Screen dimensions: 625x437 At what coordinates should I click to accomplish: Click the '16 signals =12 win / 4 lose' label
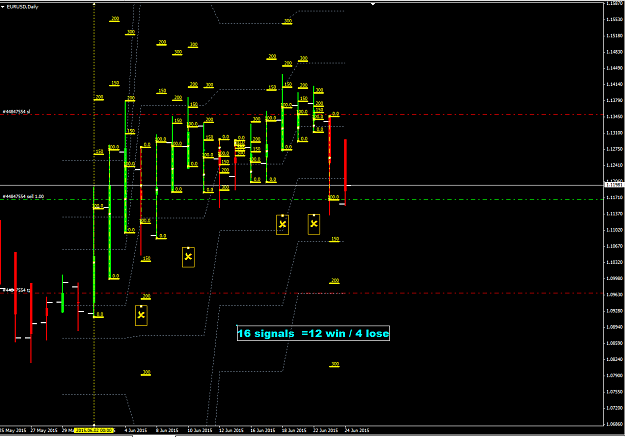313,333
